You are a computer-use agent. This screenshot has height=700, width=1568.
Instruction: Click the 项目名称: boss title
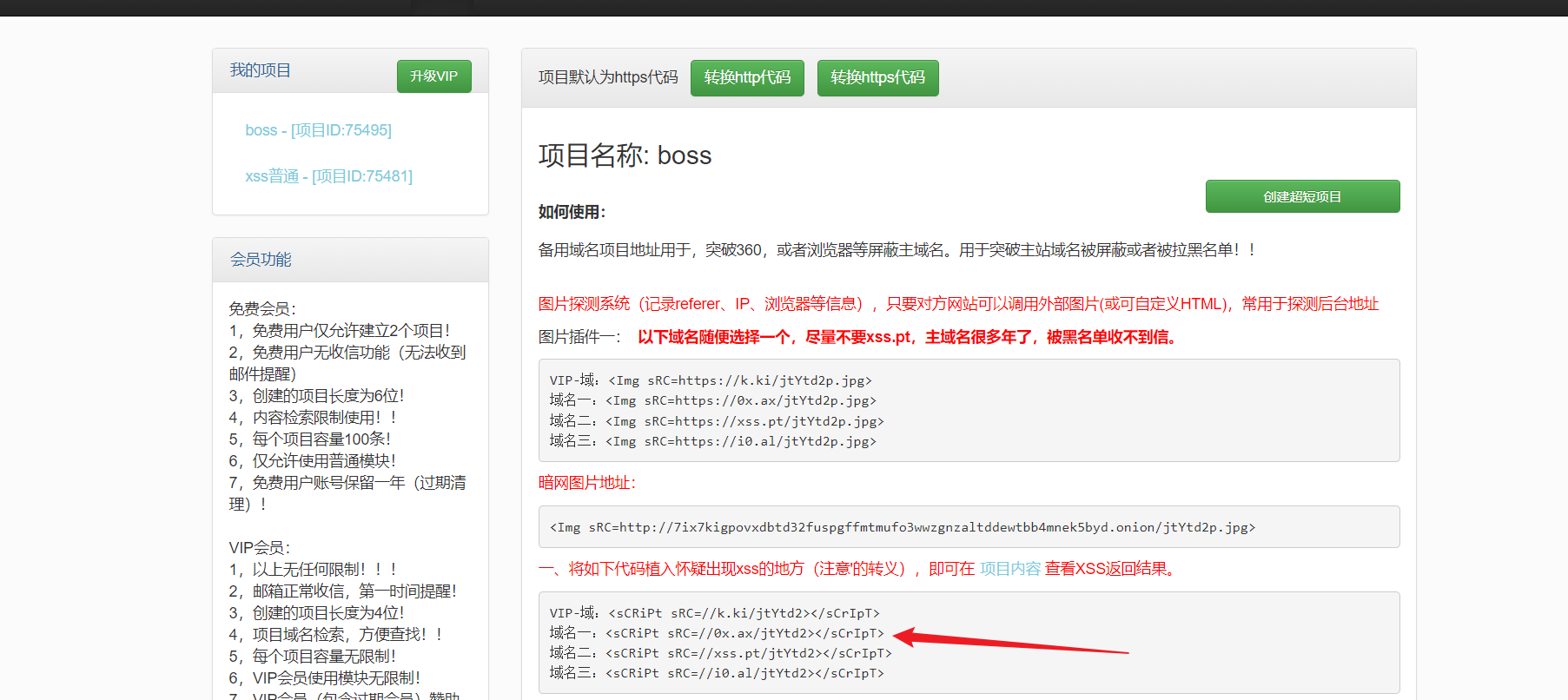[625, 155]
